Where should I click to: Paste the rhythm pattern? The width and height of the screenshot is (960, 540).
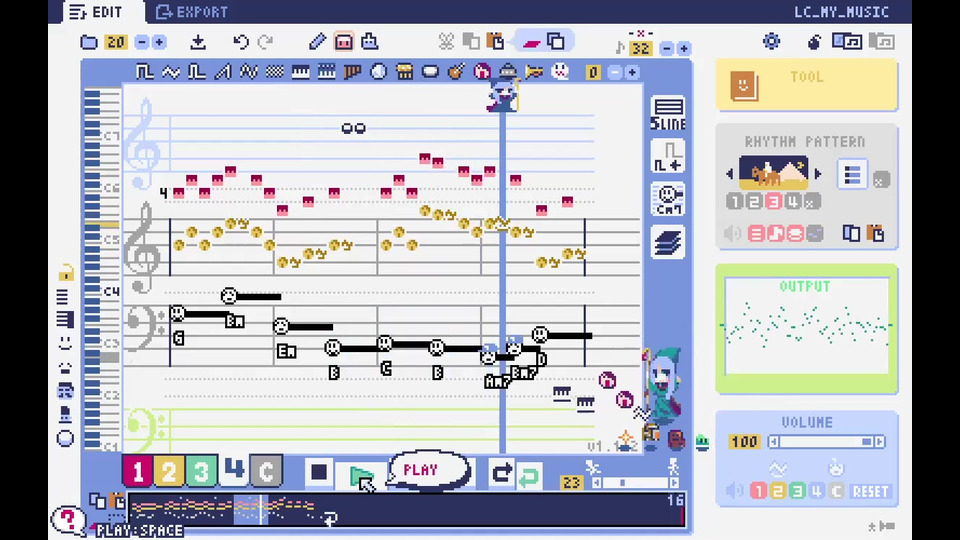[x=877, y=233]
